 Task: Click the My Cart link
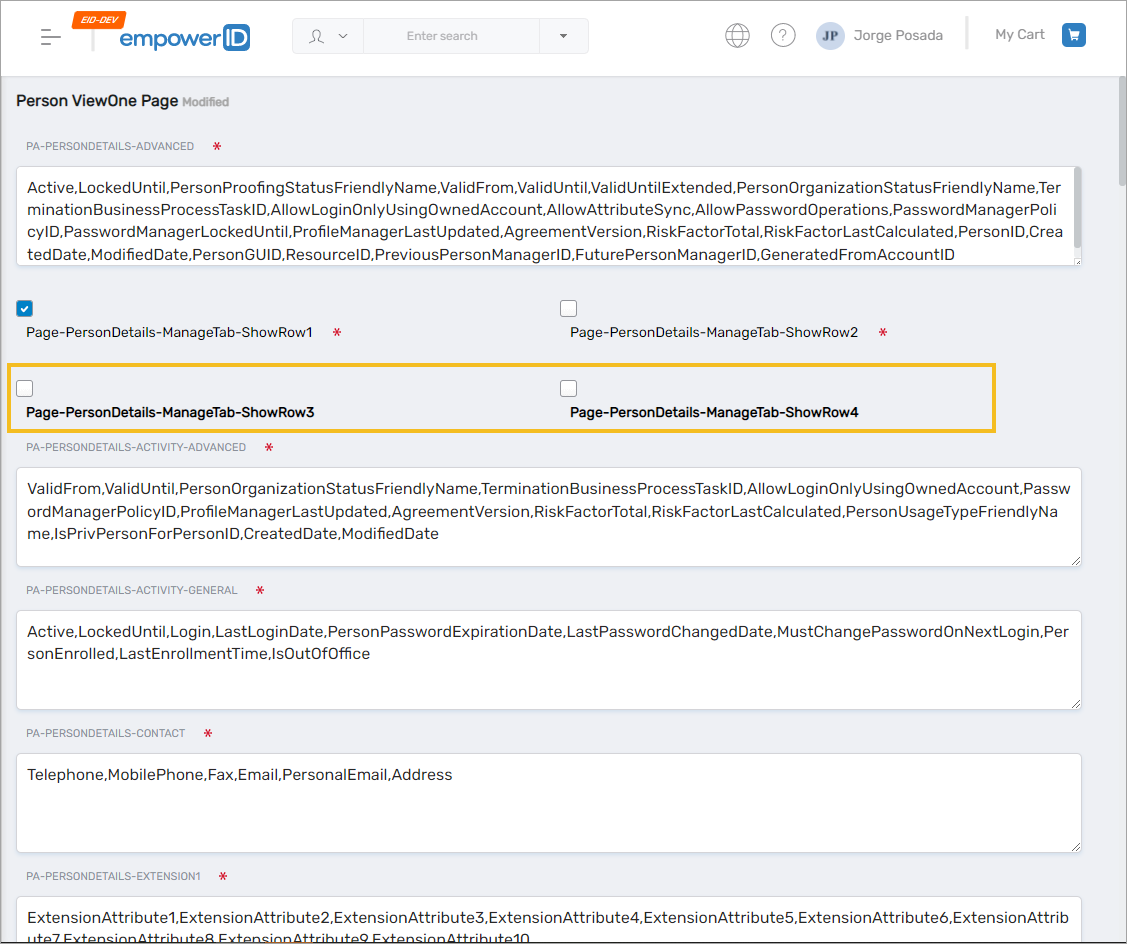(1019, 34)
